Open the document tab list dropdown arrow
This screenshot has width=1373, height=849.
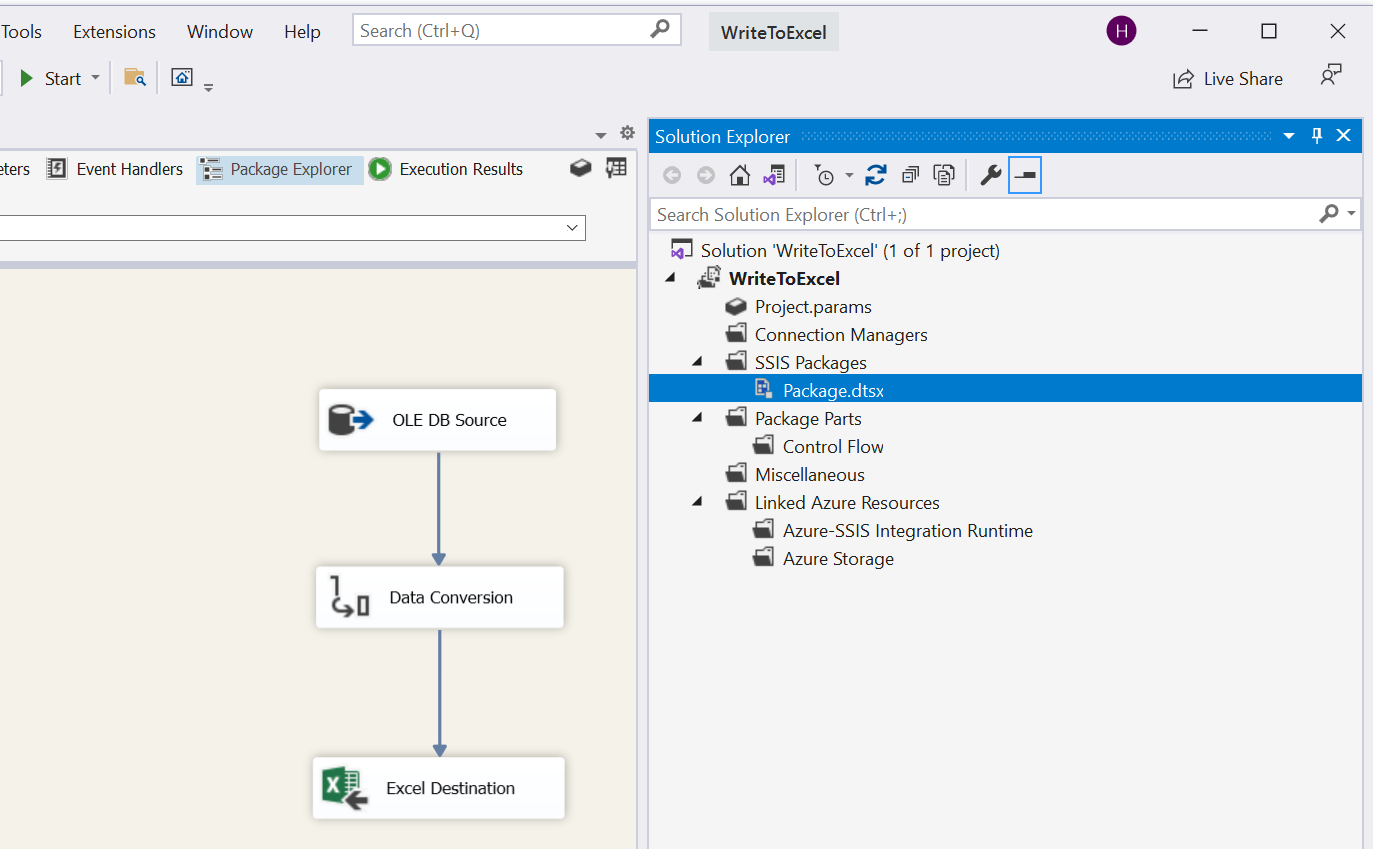(601, 135)
